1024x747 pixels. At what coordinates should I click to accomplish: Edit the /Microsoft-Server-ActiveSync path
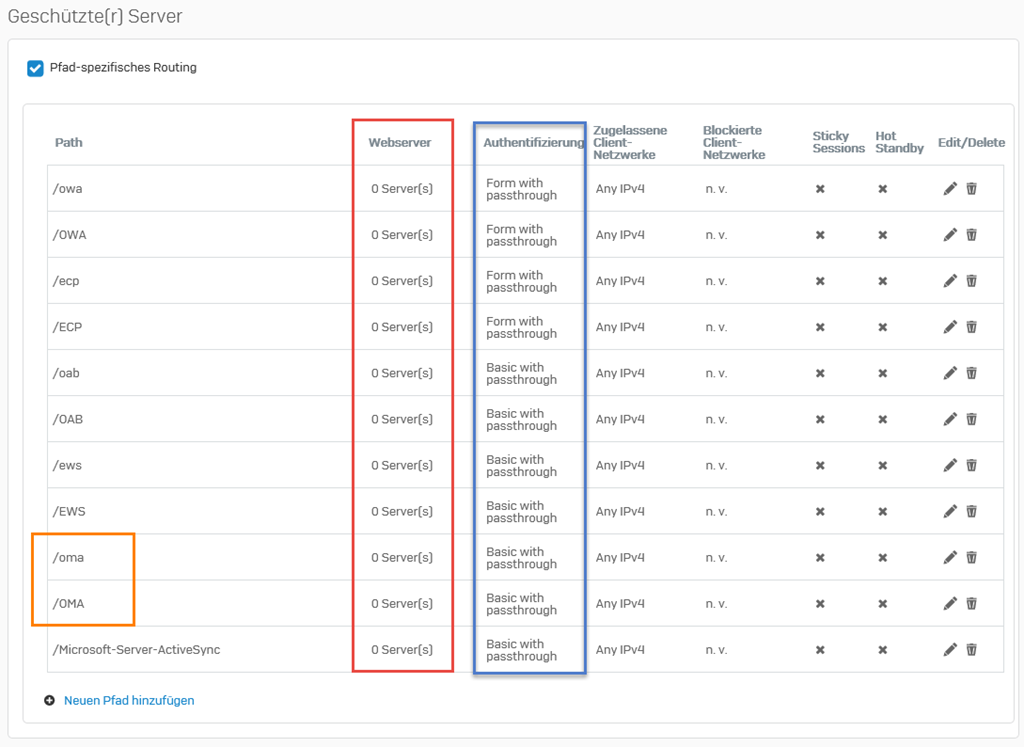(950, 650)
